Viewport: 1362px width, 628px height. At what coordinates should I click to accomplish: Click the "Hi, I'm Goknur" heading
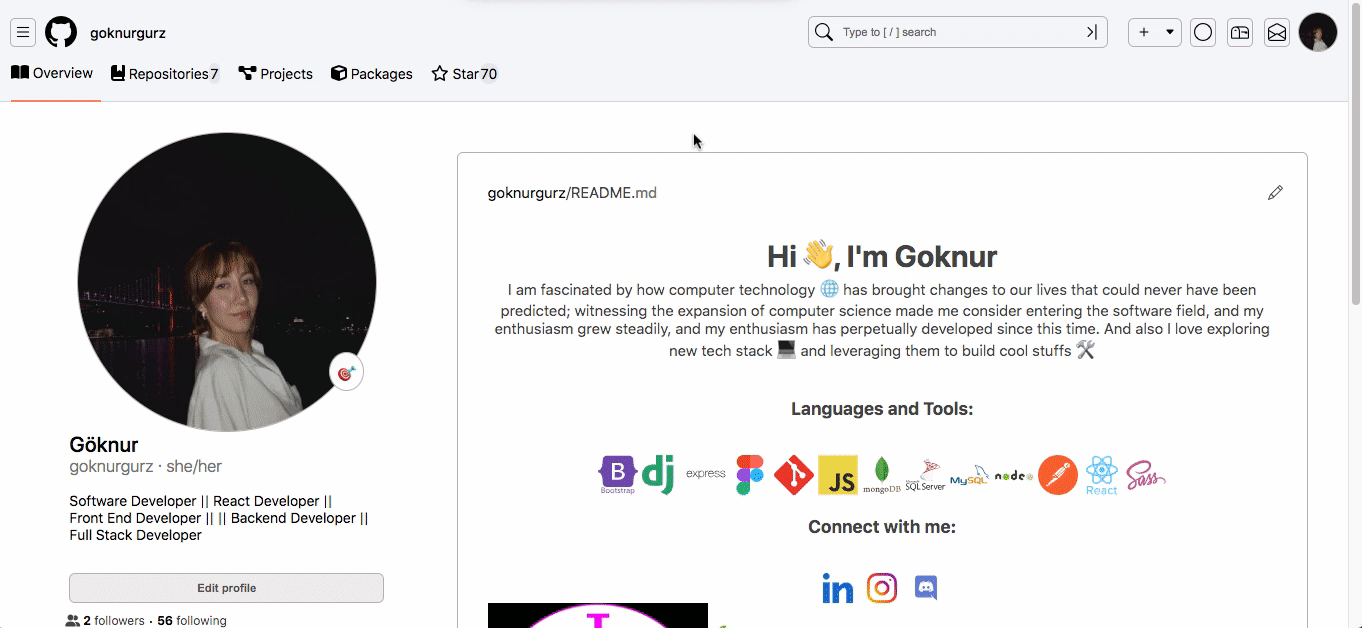click(882, 257)
